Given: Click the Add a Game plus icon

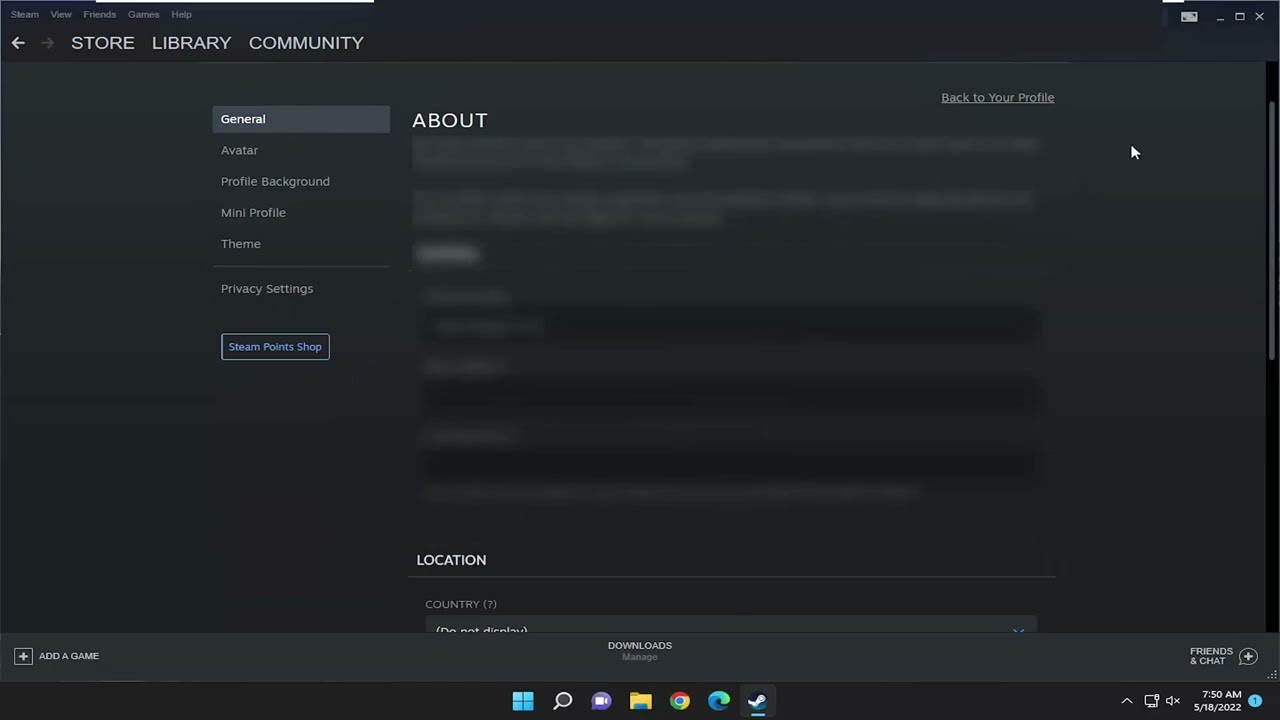Looking at the screenshot, I should tap(23, 656).
